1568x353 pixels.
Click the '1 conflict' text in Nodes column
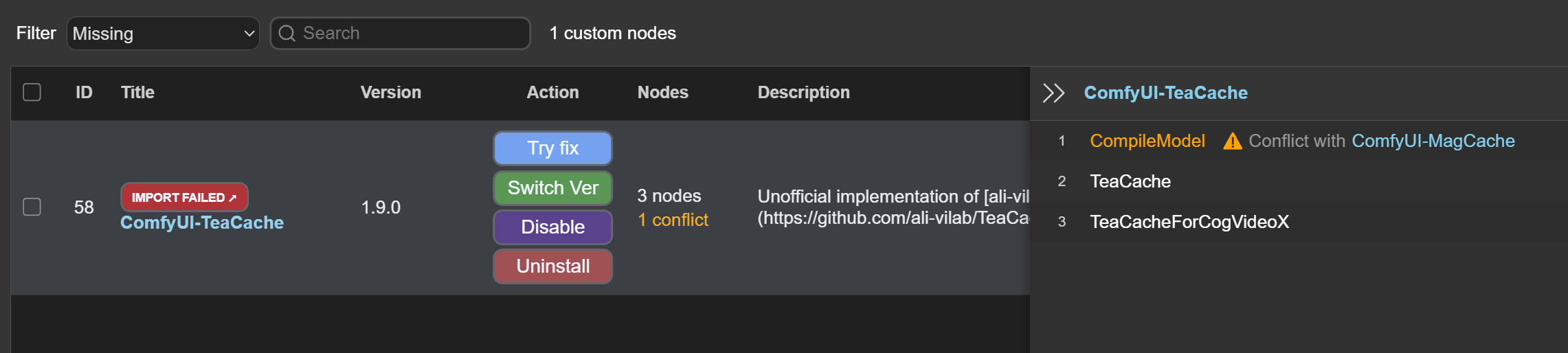coord(673,220)
